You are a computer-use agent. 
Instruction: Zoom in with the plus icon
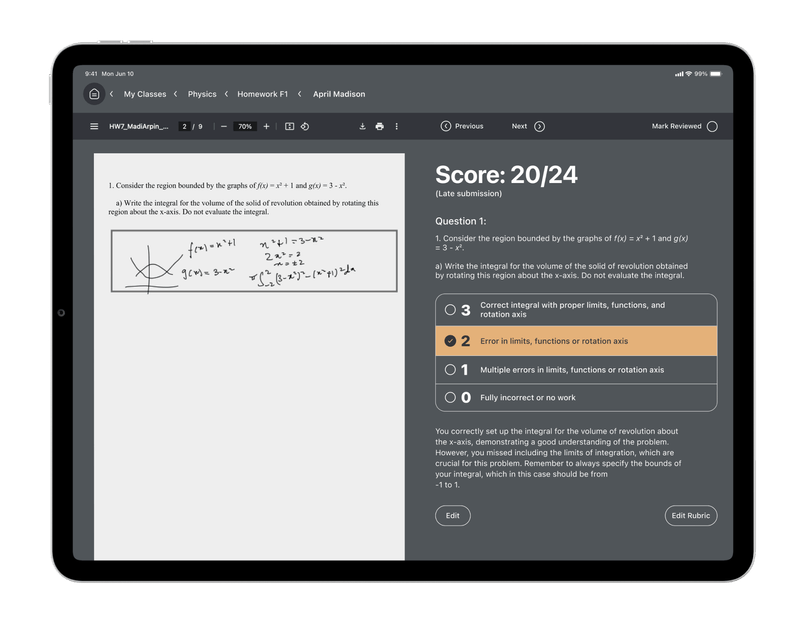click(x=266, y=127)
